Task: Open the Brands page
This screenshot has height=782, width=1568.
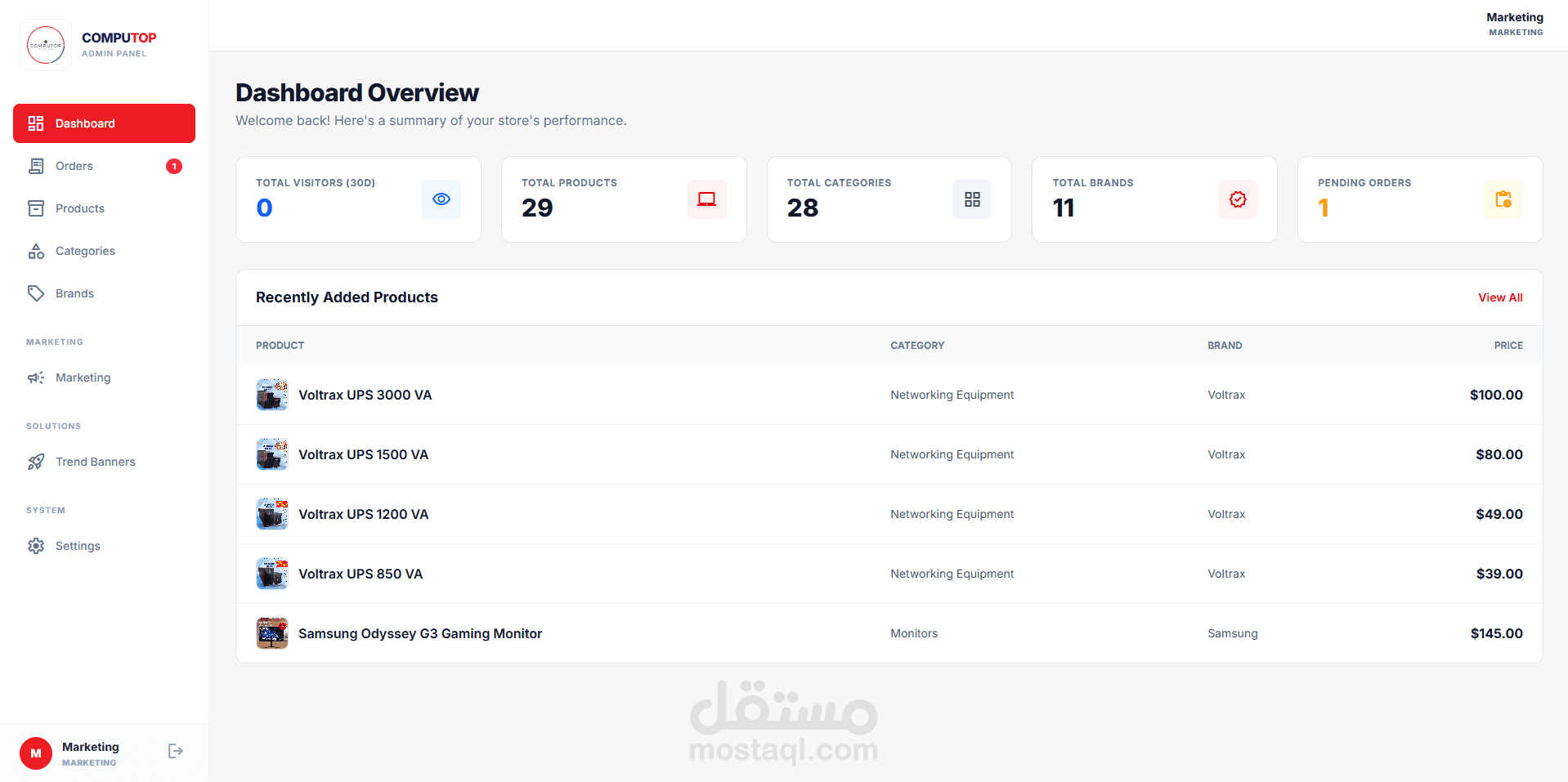Action: (x=104, y=293)
